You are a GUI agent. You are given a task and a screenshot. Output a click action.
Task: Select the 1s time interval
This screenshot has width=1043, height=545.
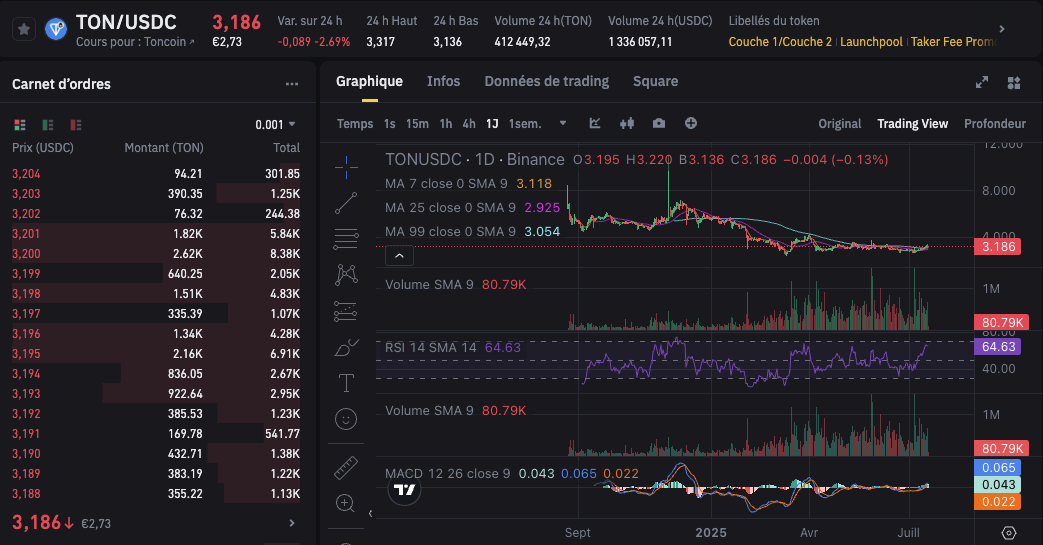click(390, 124)
